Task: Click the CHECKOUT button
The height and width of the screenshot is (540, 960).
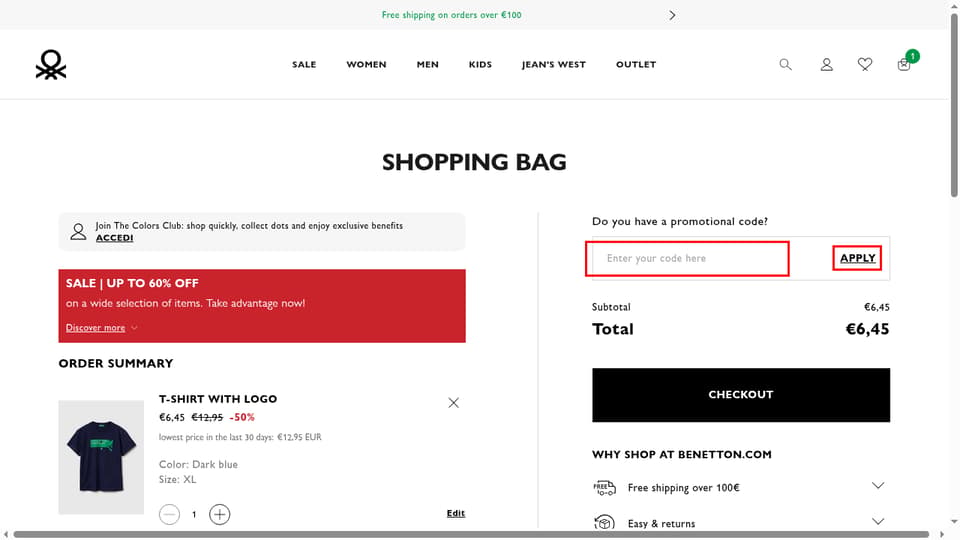Action: point(741,395)
